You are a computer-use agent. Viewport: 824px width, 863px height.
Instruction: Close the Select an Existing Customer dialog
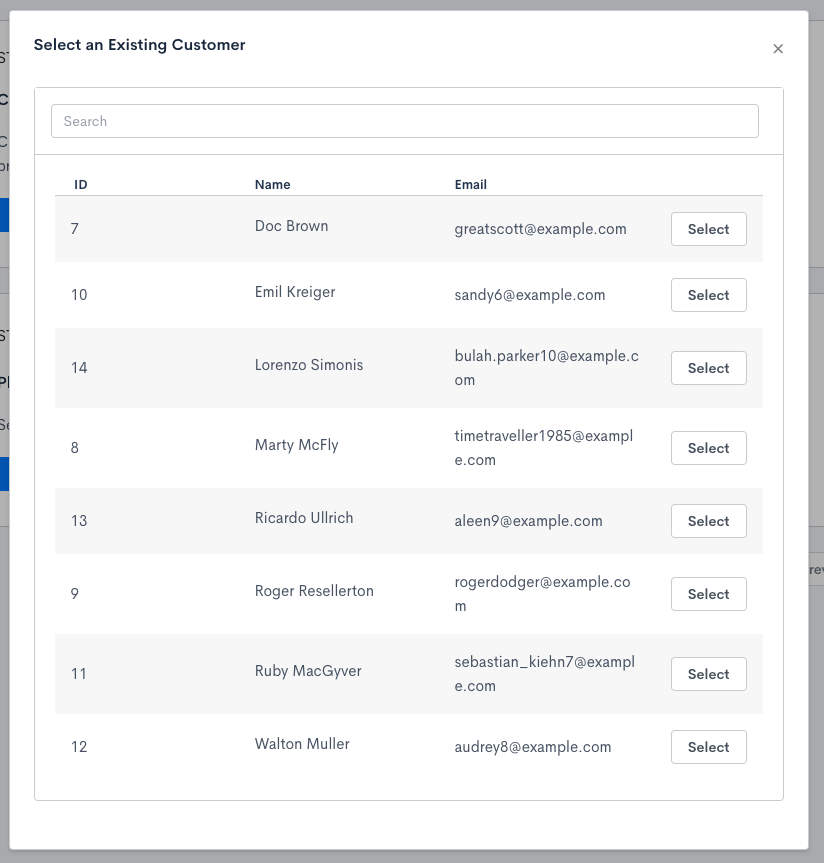coord(778,49)
